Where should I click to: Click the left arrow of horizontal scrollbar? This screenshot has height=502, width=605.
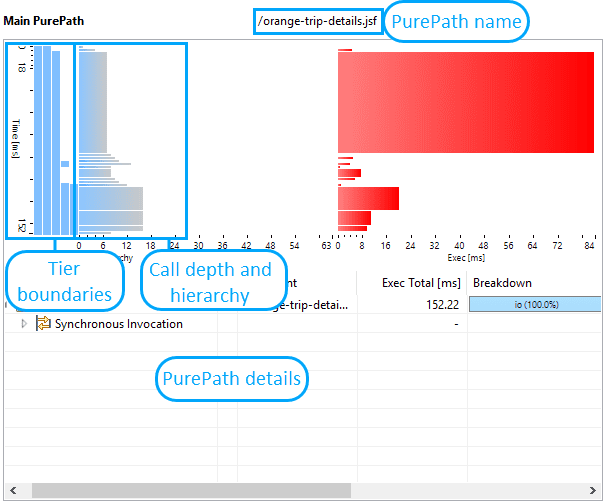coord(13,490)
